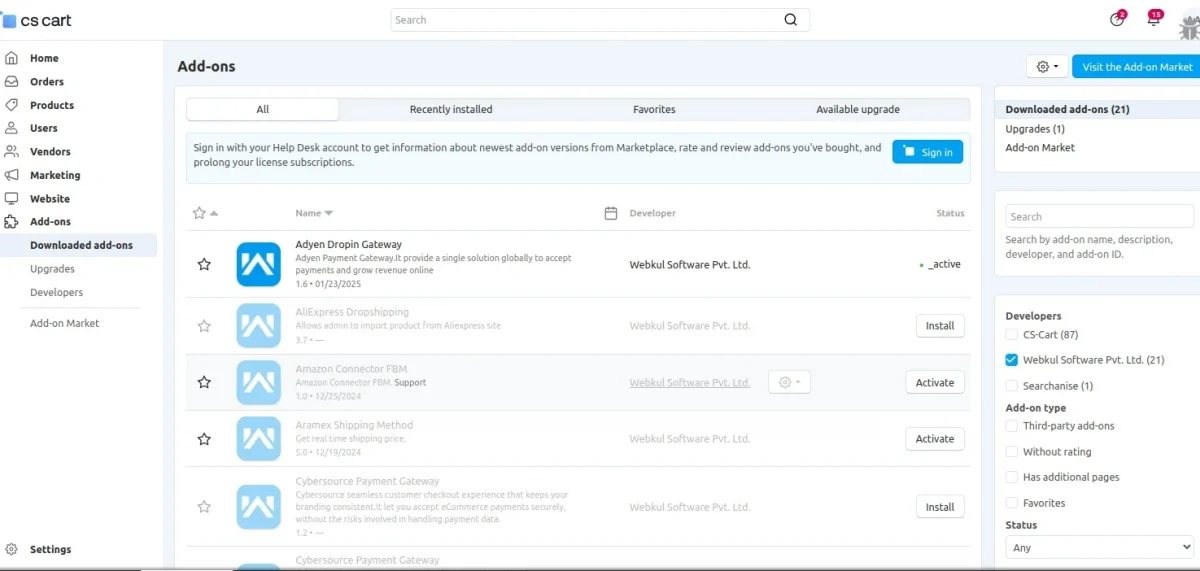The height and width of the screenshot is (571, 1200).
Task: Favorite the Adyen Dropin Gateway star
Action: tap(204, 264)
